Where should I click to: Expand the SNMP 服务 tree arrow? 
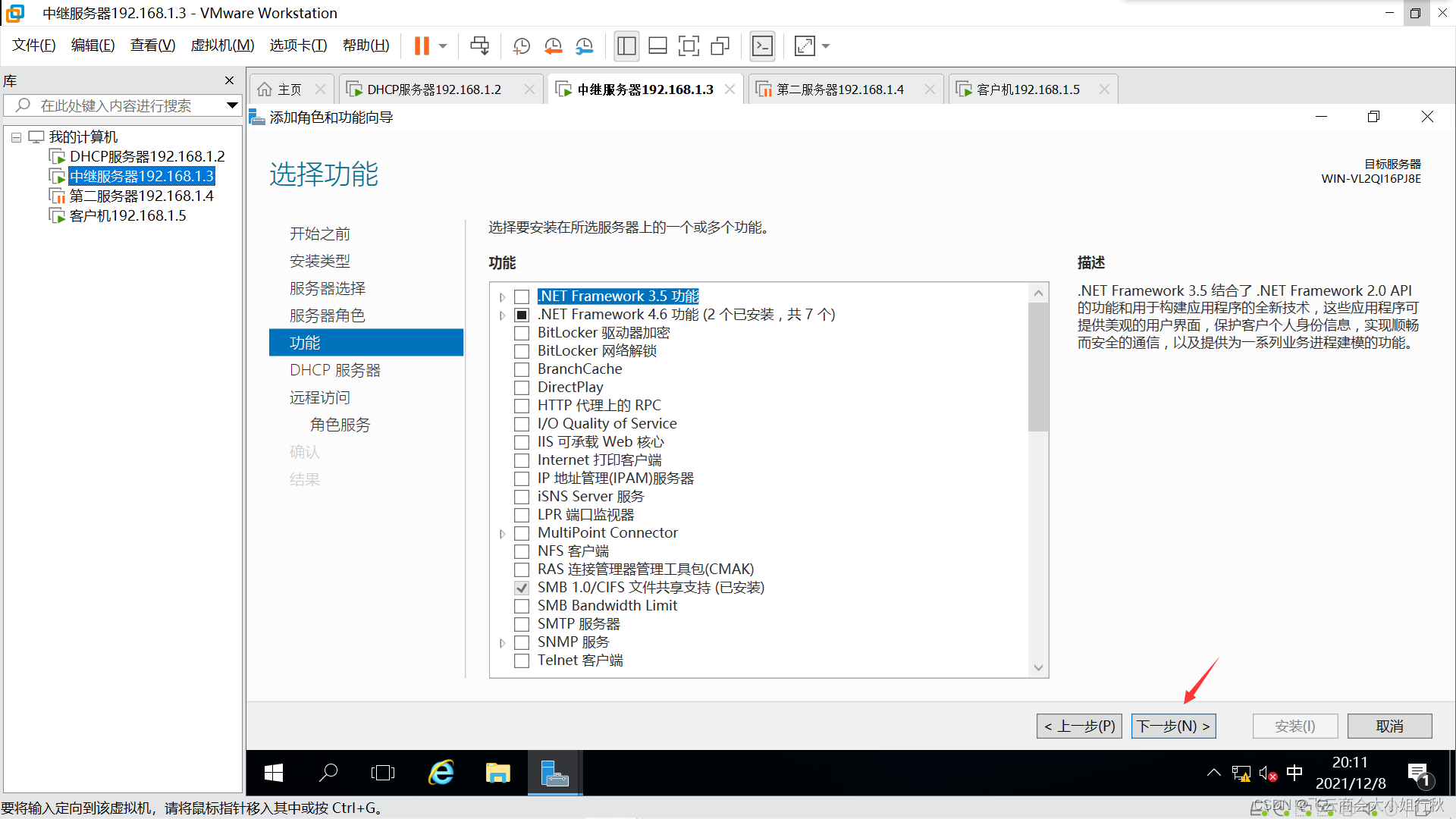coord(502,642)
